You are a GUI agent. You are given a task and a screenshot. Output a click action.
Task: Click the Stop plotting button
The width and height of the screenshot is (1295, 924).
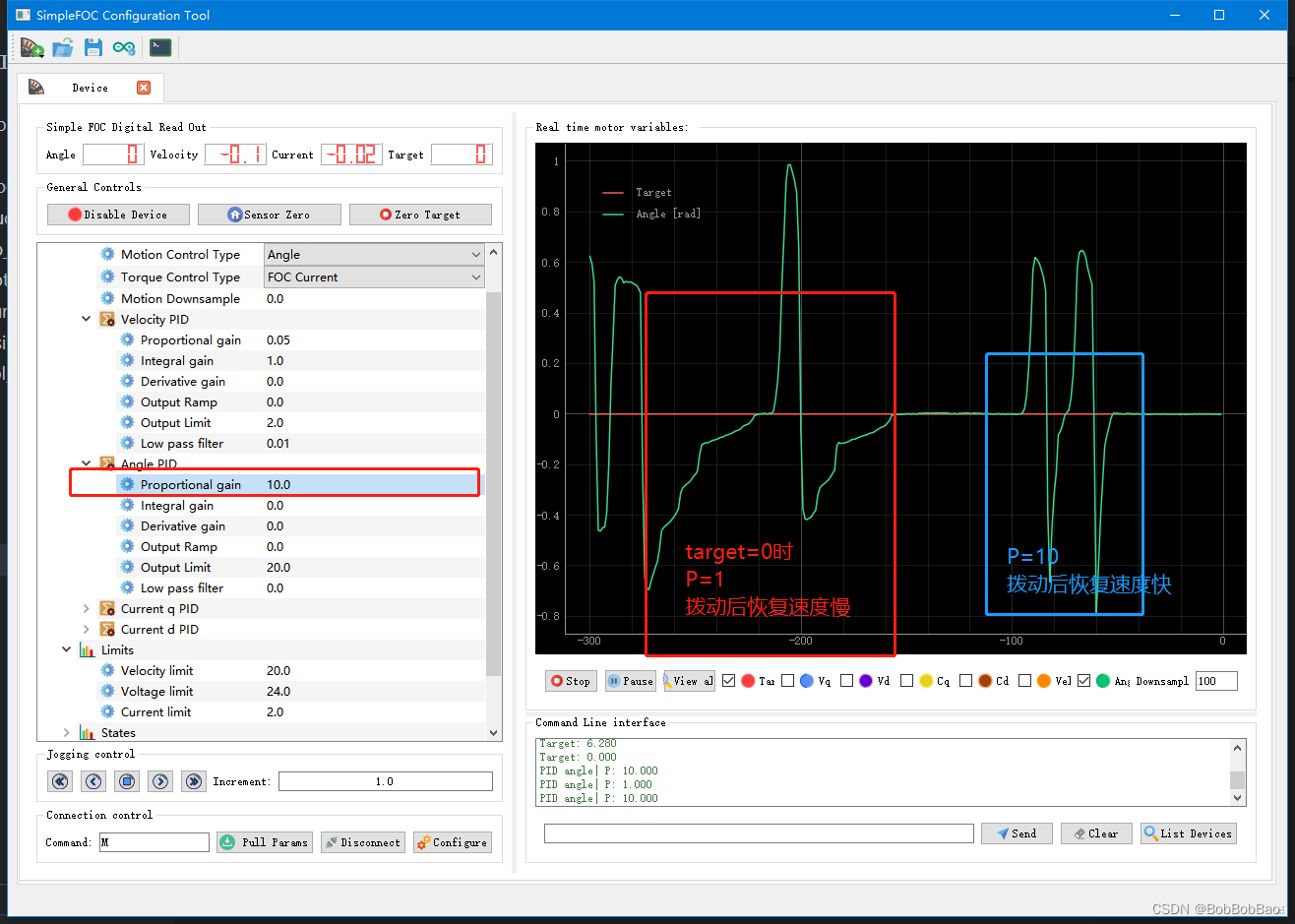coord(570,680)
